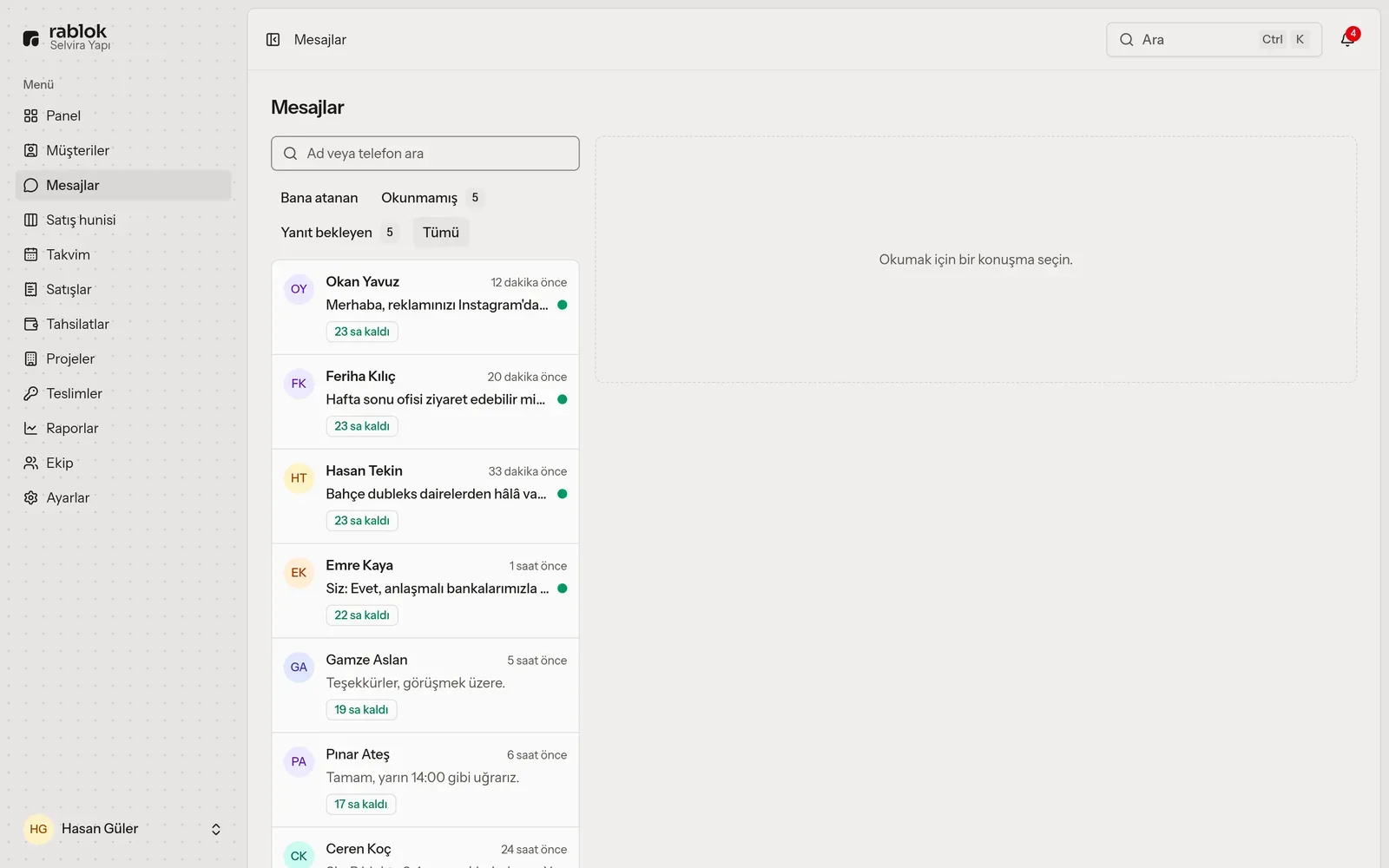This screenshot has height=868, width=1389.
Task: Click the rablok logo icon
Action: (x=31, y=38)
